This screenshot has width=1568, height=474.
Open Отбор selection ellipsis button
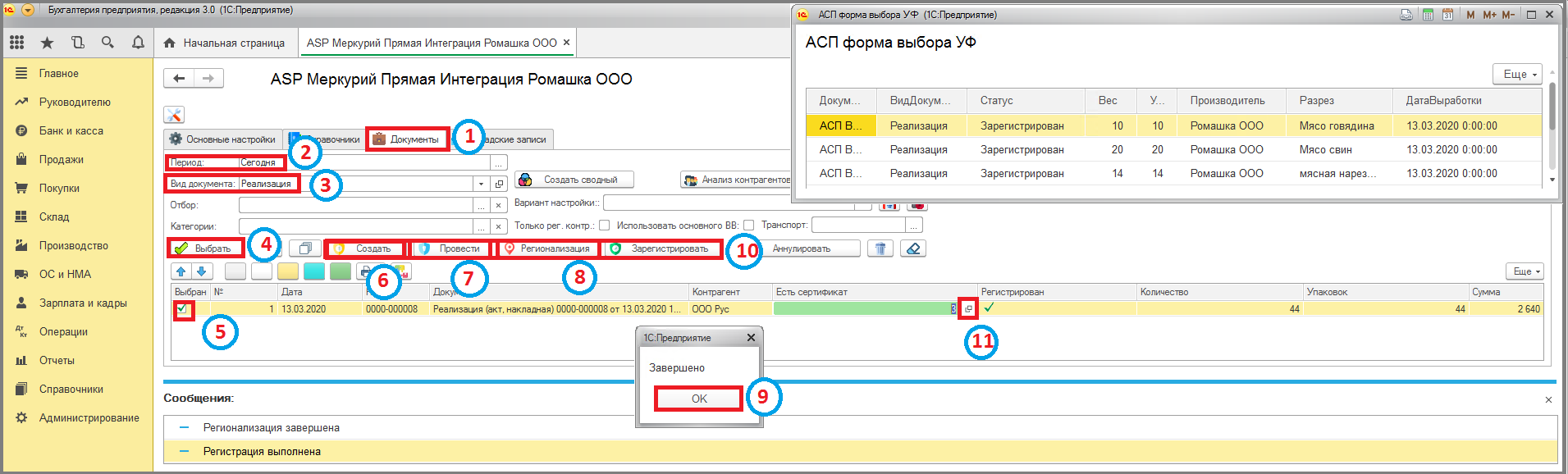pyautogui.click(x=482, y=205)
